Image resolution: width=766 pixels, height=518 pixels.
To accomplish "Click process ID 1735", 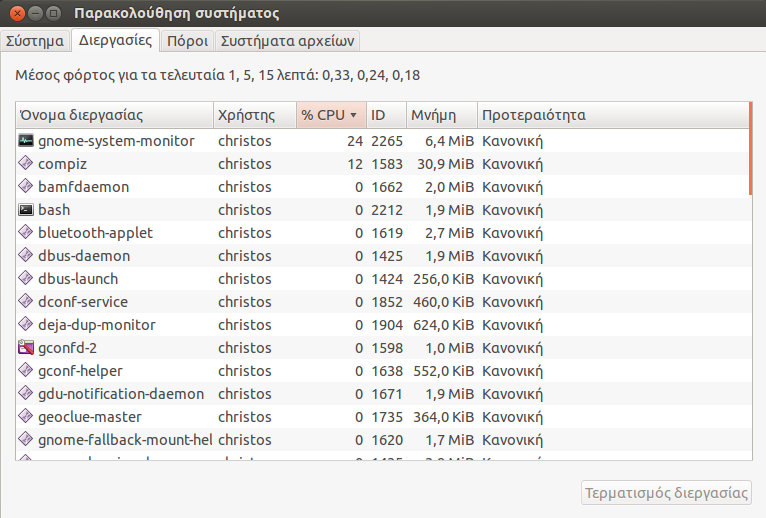I will pyautogui.click(x=387, y=416).
